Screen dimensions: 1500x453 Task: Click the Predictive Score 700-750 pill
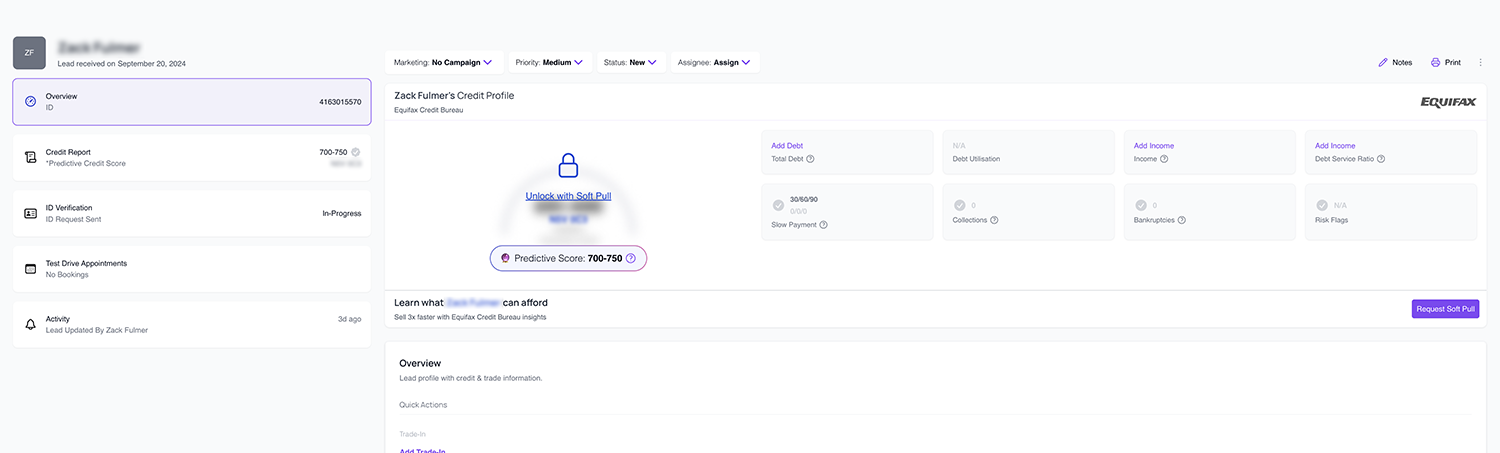pyautogui.click(x=568, y=258)
